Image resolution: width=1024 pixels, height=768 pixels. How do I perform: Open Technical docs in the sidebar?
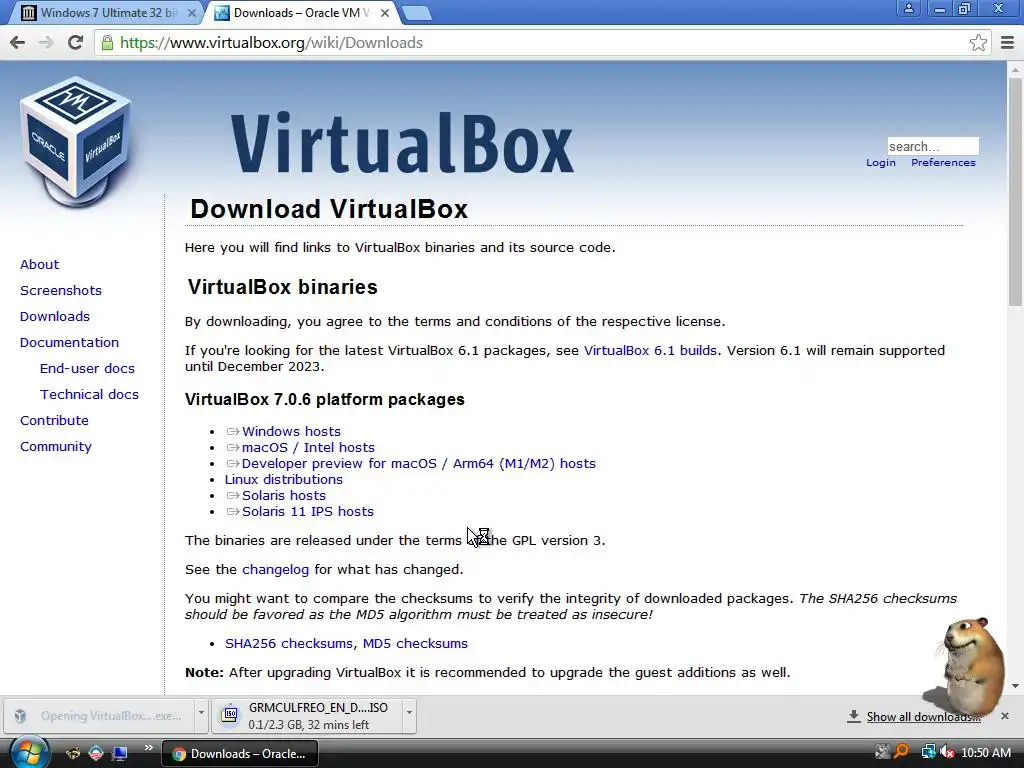coord(89,395)
